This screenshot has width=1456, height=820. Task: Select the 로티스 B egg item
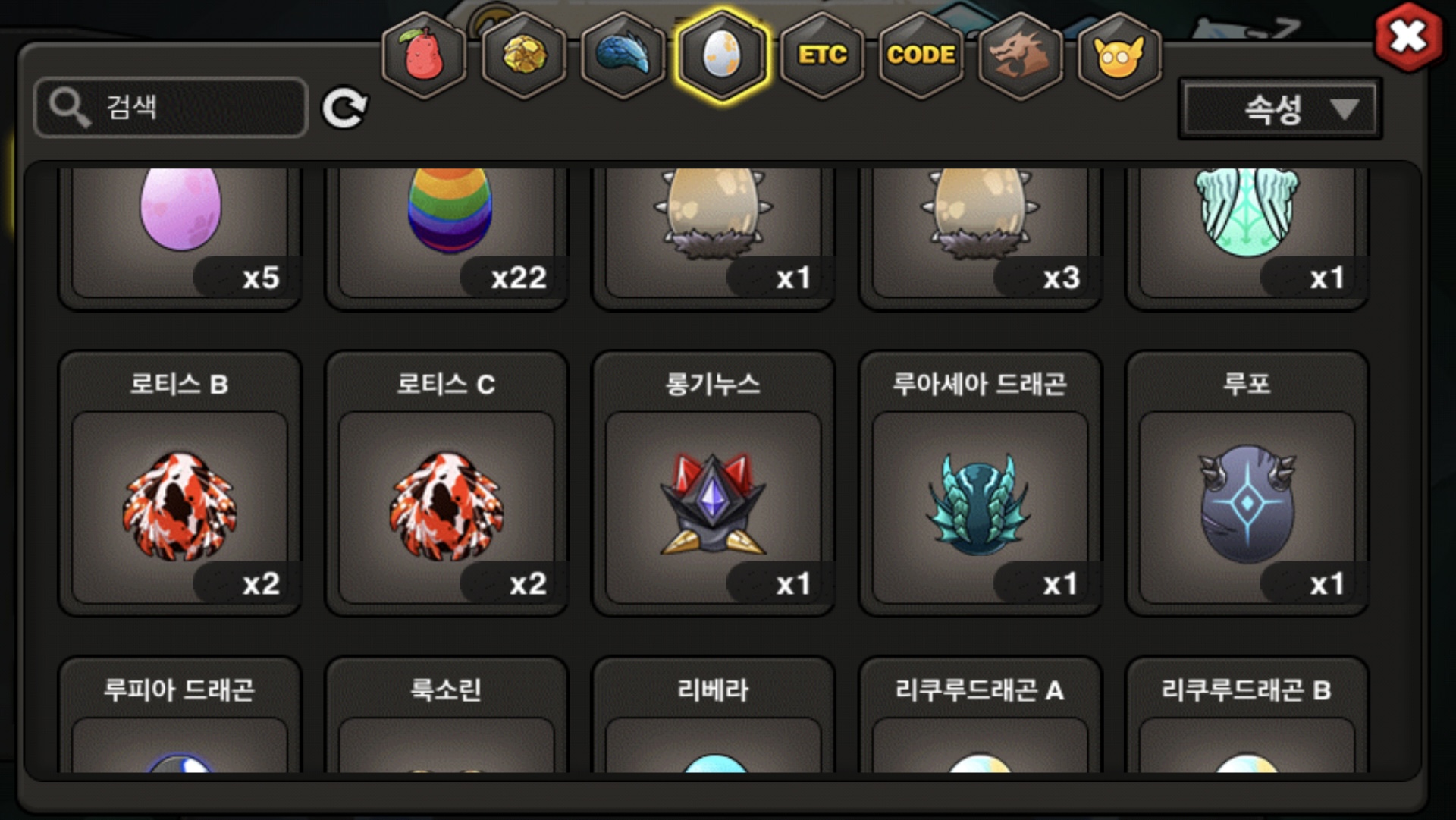(180, 483)
